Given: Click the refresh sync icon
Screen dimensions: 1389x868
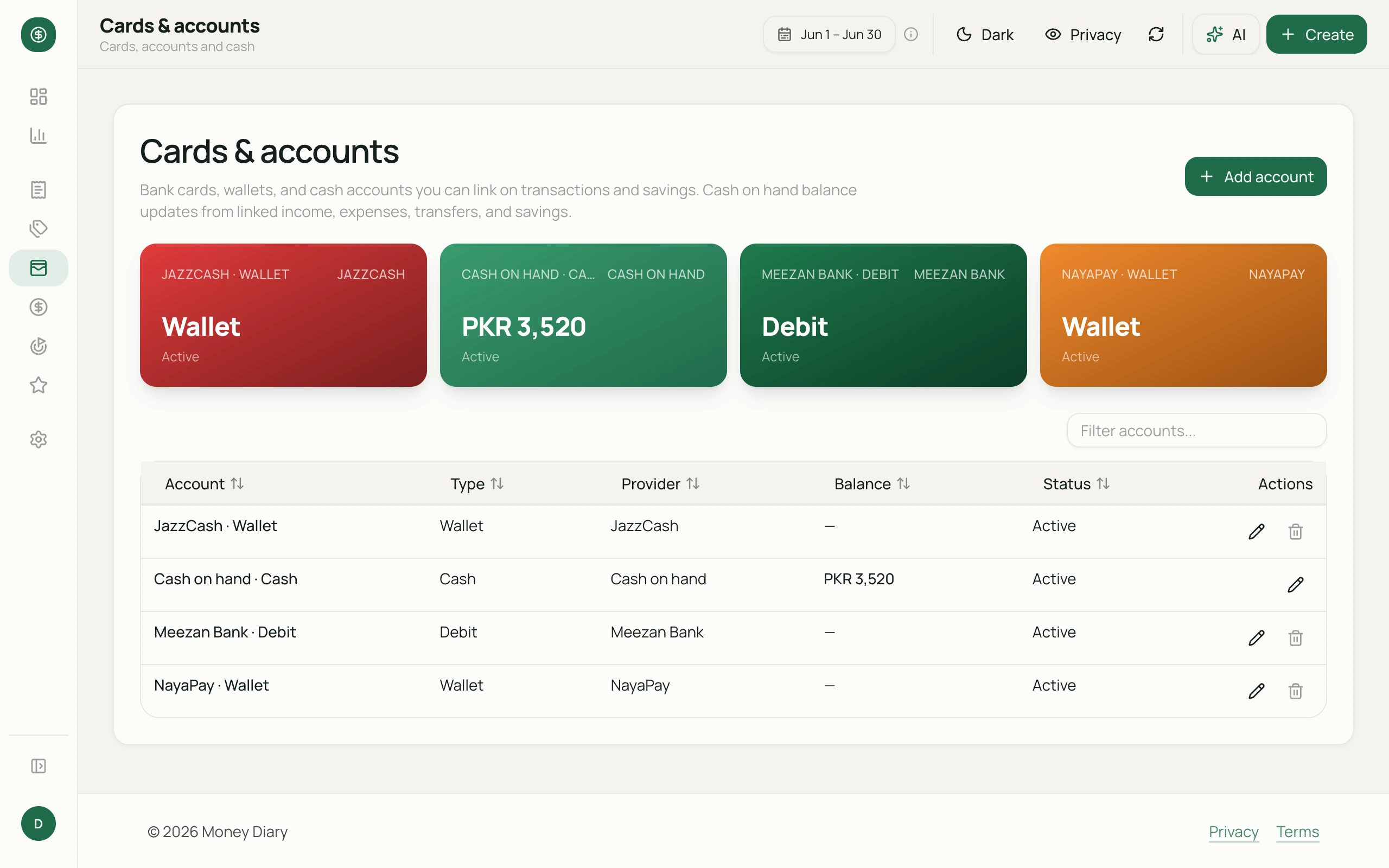Looking at the screenshot, I should tap(1156, 34).
